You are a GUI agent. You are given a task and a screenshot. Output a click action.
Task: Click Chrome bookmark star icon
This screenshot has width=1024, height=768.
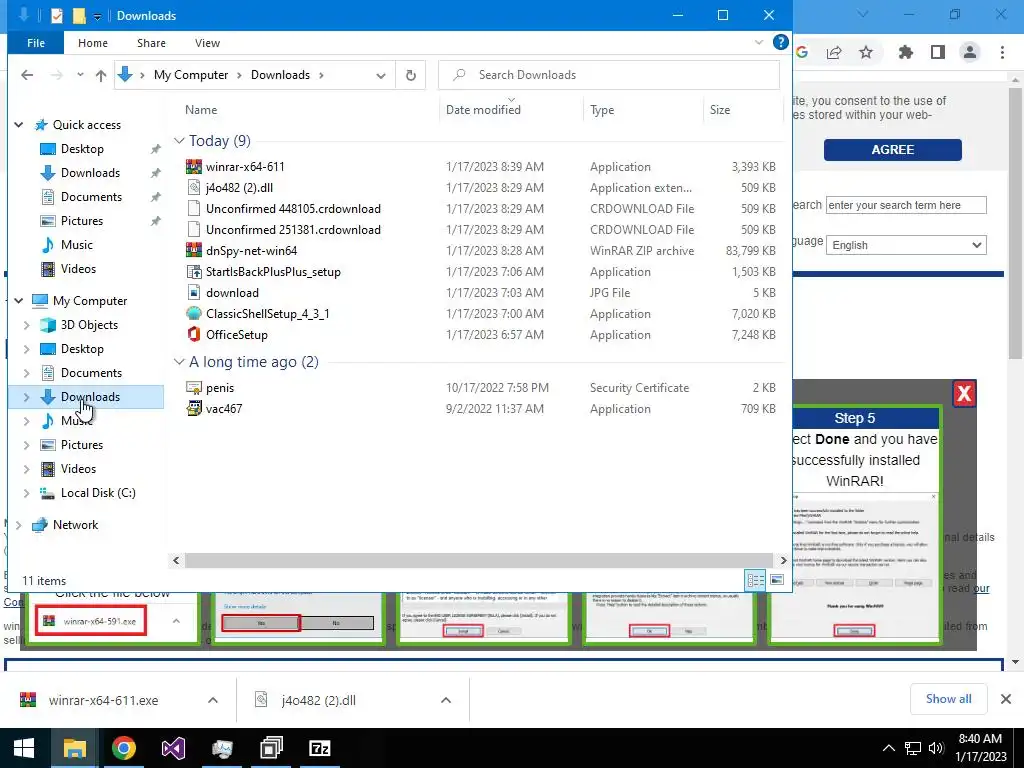point(866,52)
